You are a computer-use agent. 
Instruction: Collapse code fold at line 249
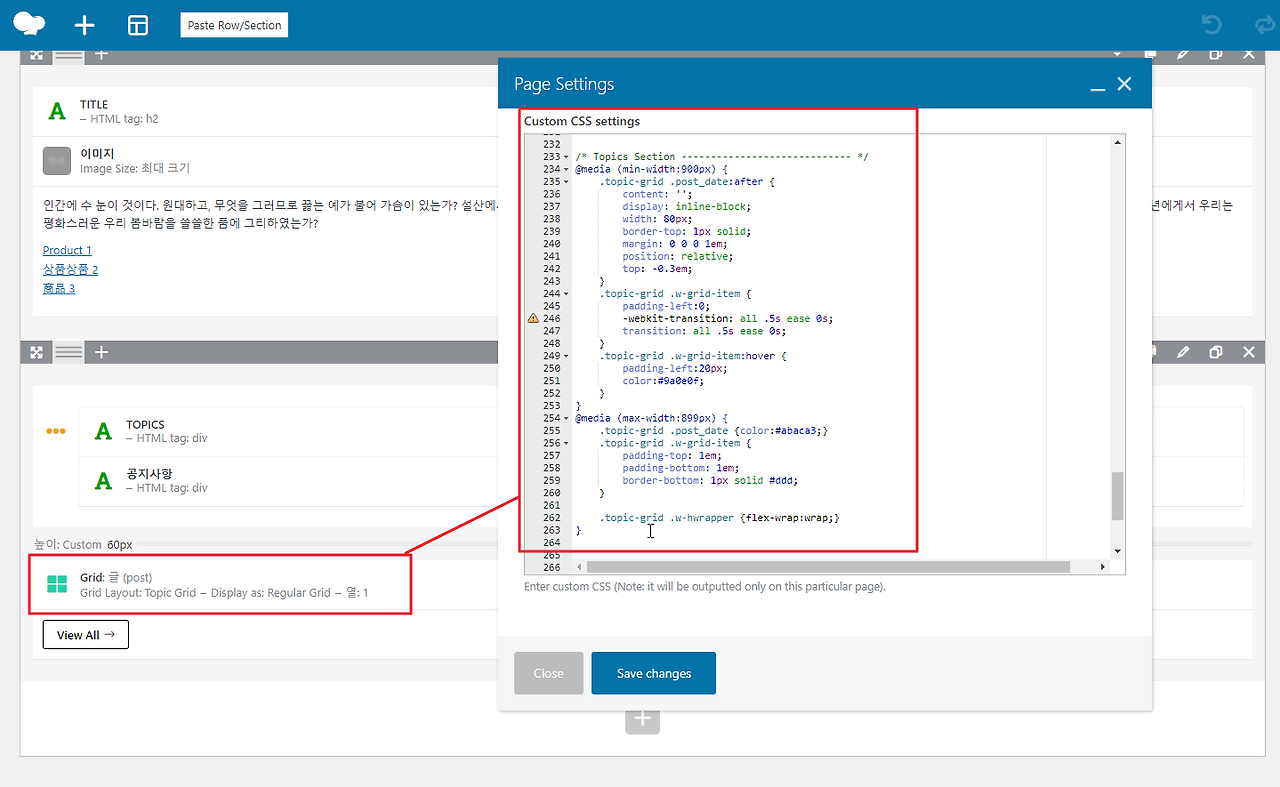[x=567, y=356]
